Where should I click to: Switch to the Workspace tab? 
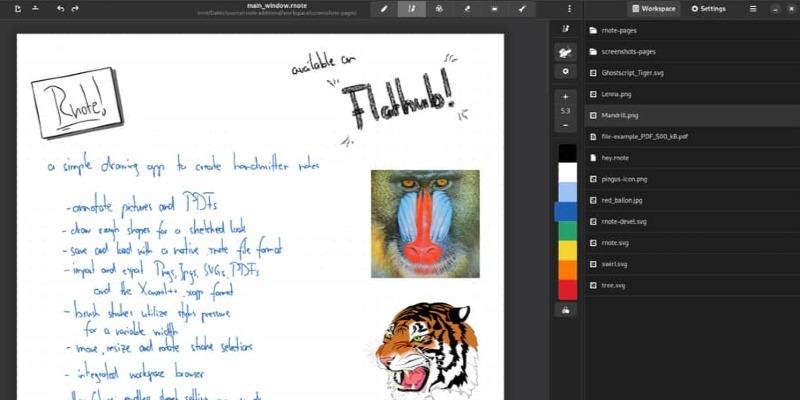click(x=653, y=9)
